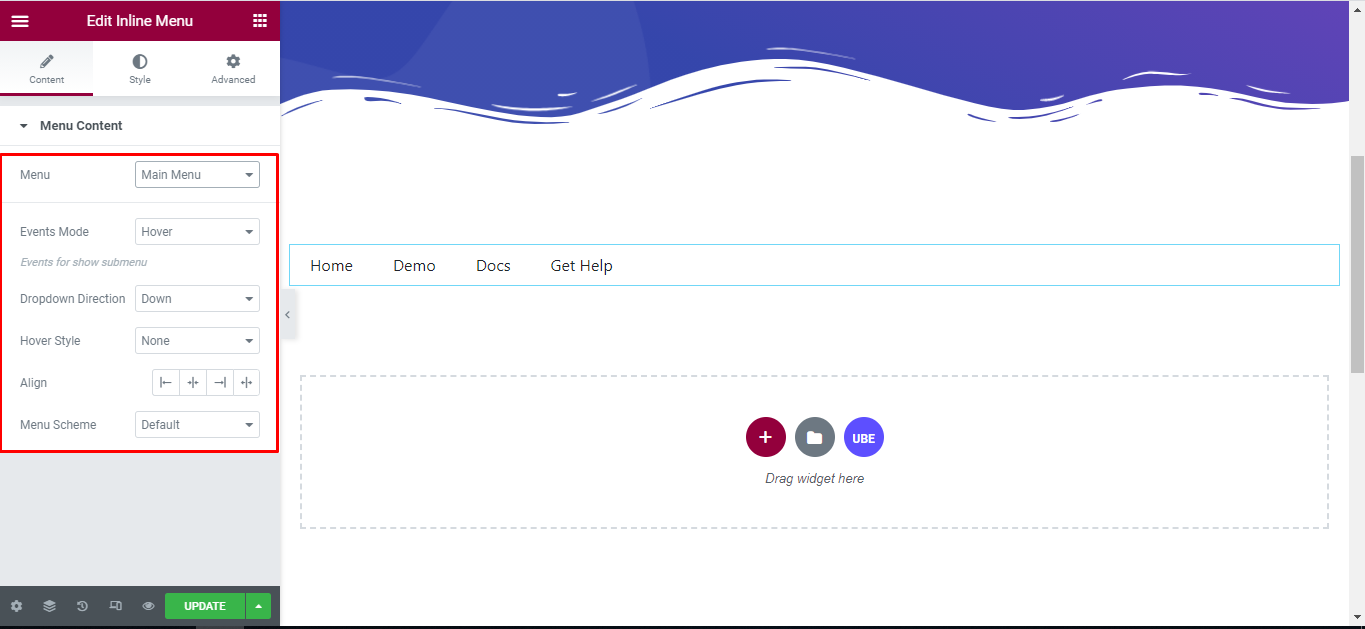Align menu to the right
The image size is (1365, 629).
tap(220, 383)
